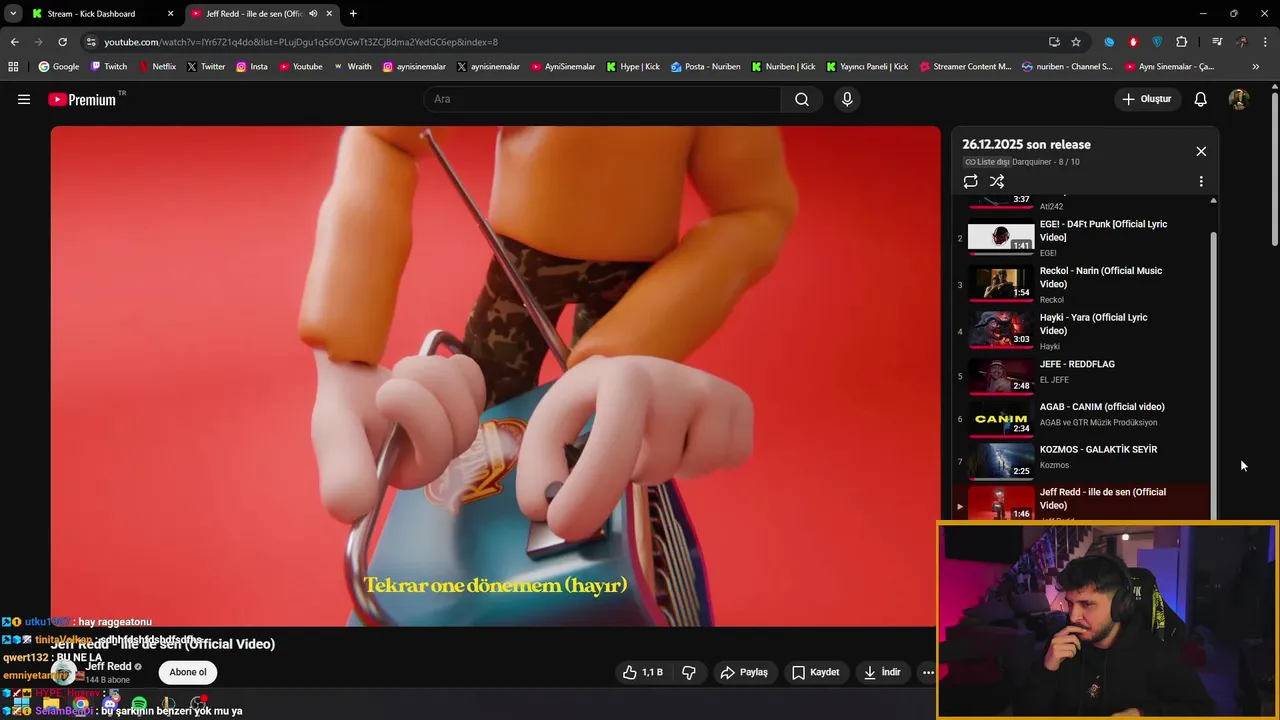Open Chrome three-dot menu
1280x720 pixels.
(1266, 42)
